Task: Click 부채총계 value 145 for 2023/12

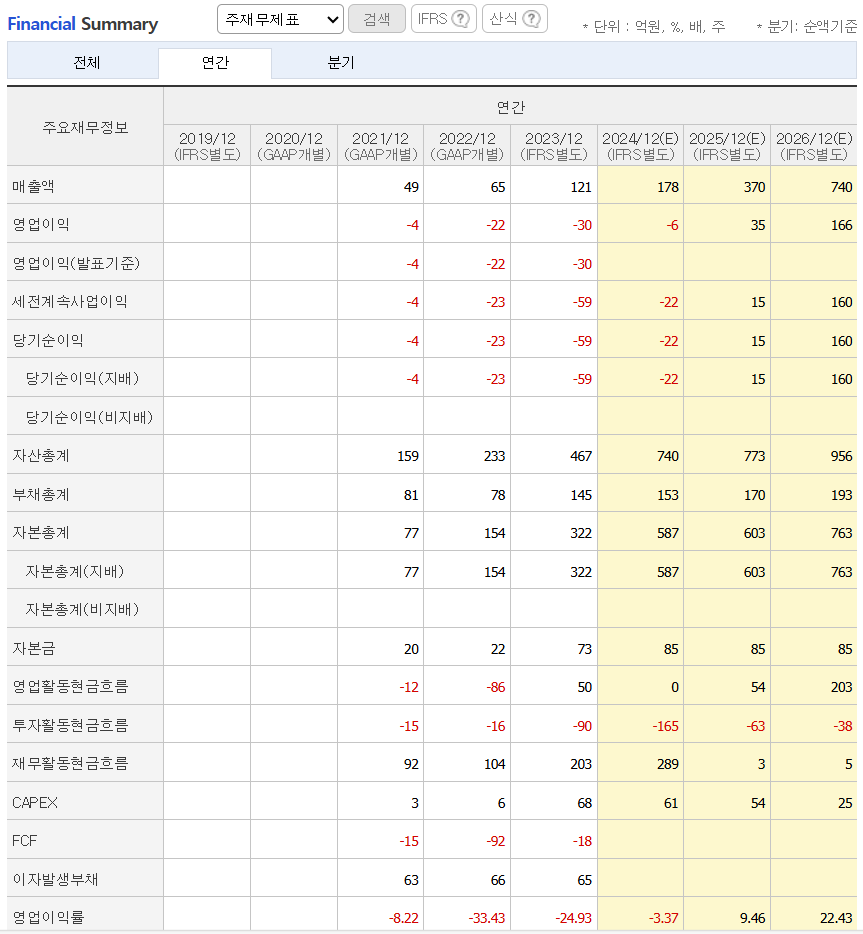Action: pos(581,495)
